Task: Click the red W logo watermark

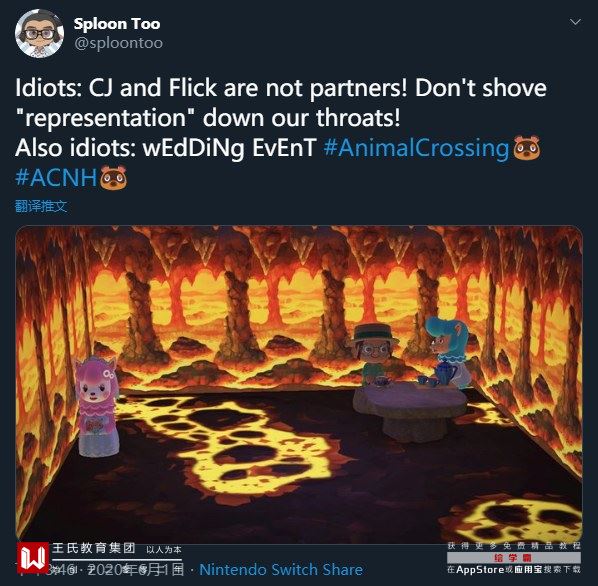Action: coord(33,557)
